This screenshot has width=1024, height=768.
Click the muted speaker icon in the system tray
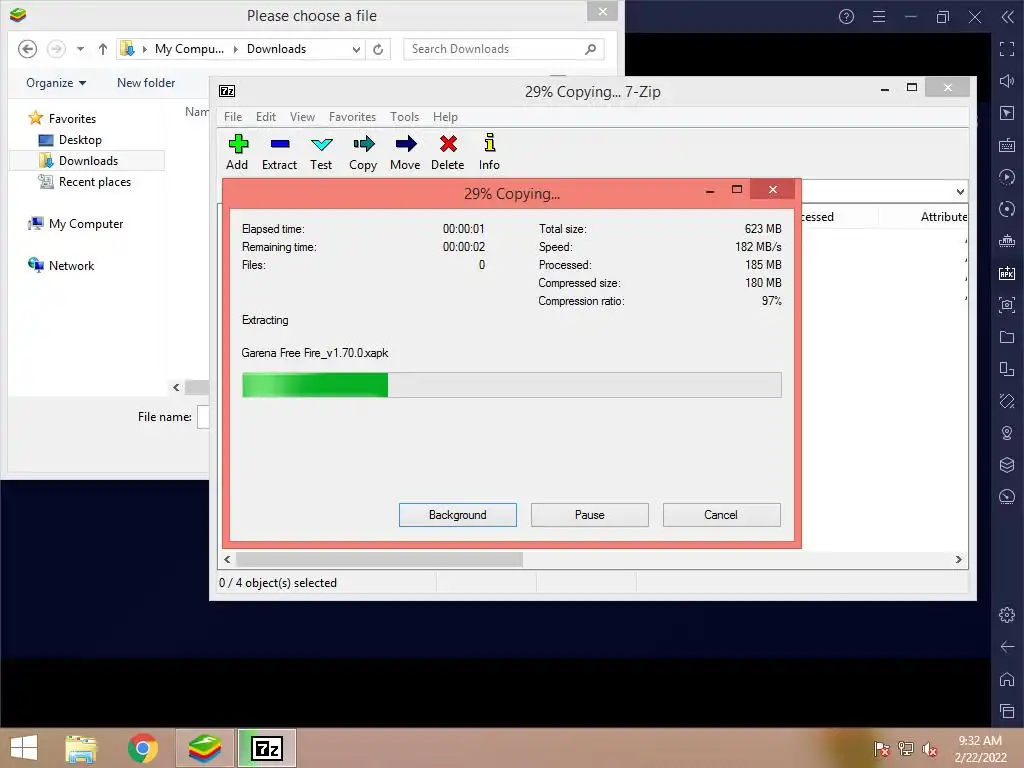tap(929, 749)
